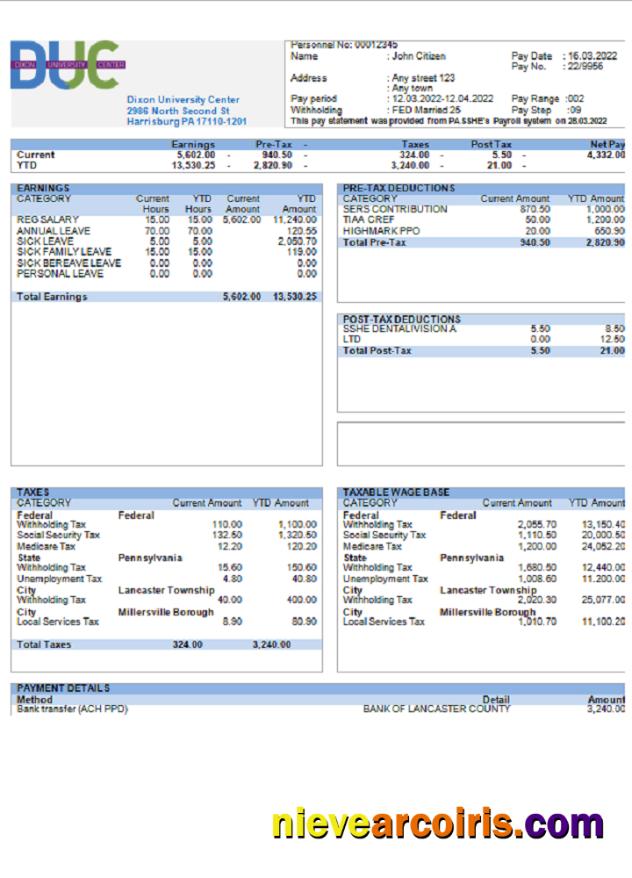The height and width of the screenshot is (878, 632).
Task: Click the John Citizen name field
Action: pos(418,57)
